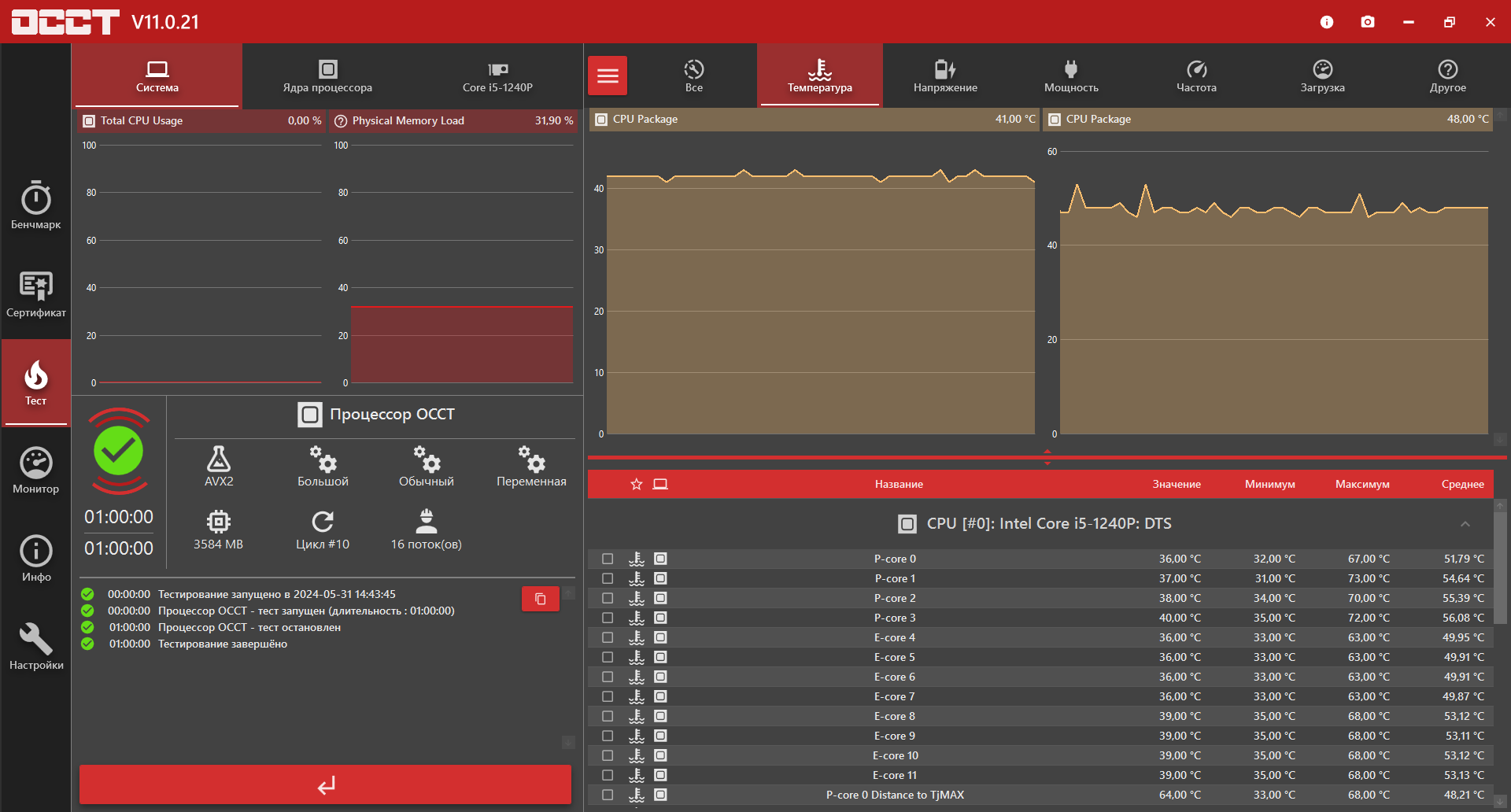Sort table by Максимум column header

pyautogui.click(x=1361, y=484)
